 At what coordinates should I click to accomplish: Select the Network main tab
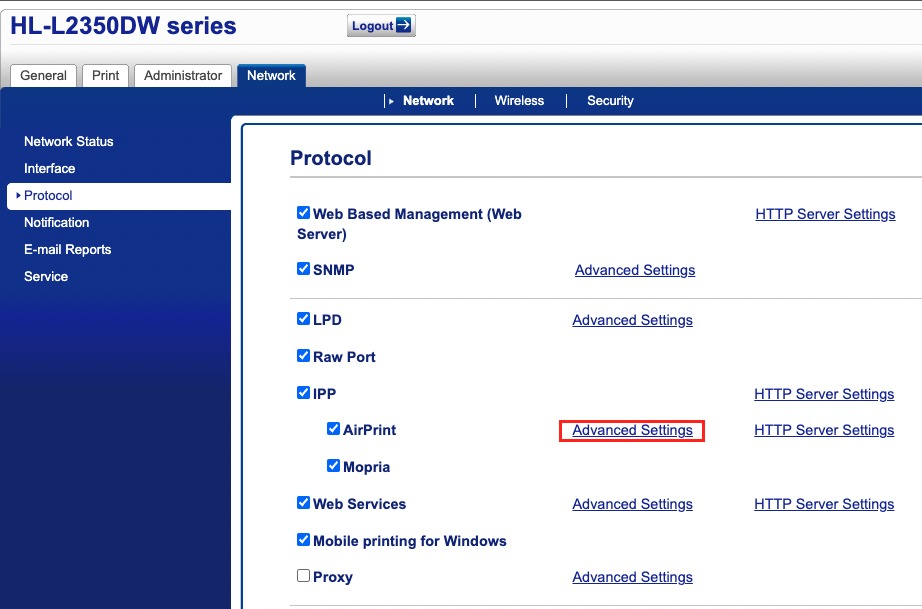(x=271, y=76)
